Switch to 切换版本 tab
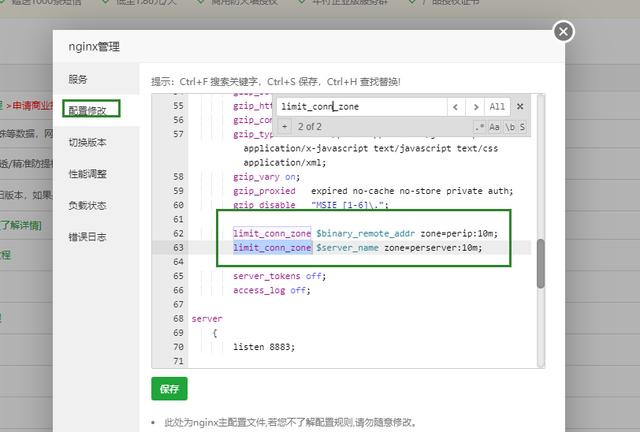Viewport: 640px width, 432px height. click(87, 141)
